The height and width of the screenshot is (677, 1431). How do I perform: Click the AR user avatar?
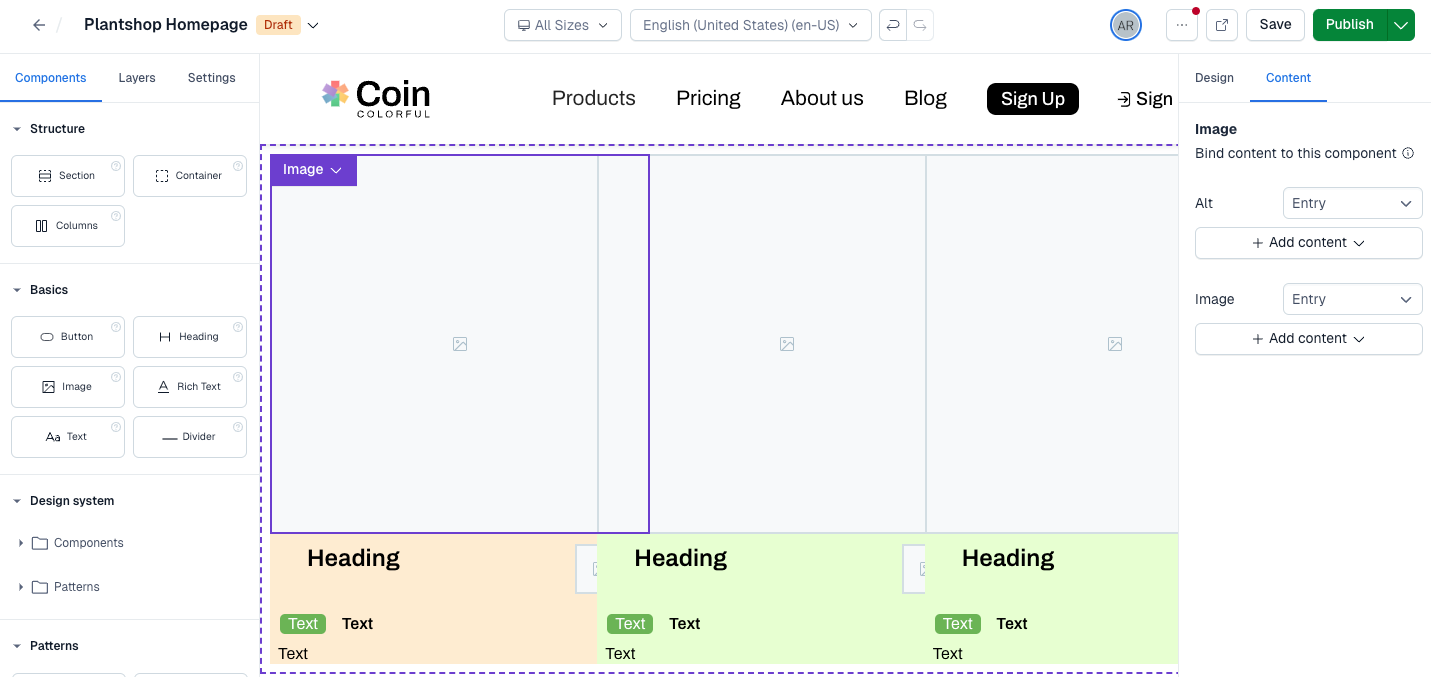point(1126,25)
